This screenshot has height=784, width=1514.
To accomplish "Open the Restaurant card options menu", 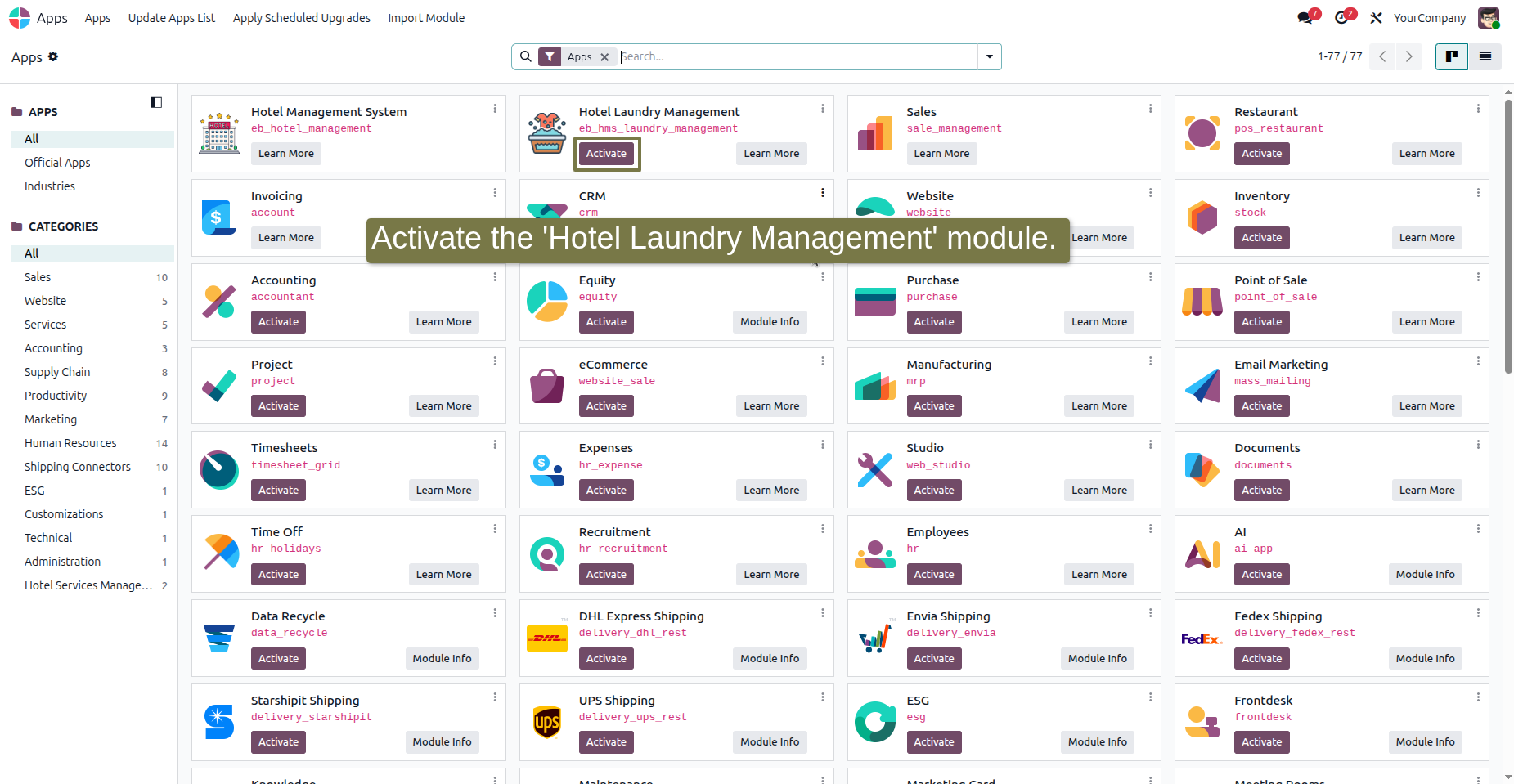I will point(1478,109).
